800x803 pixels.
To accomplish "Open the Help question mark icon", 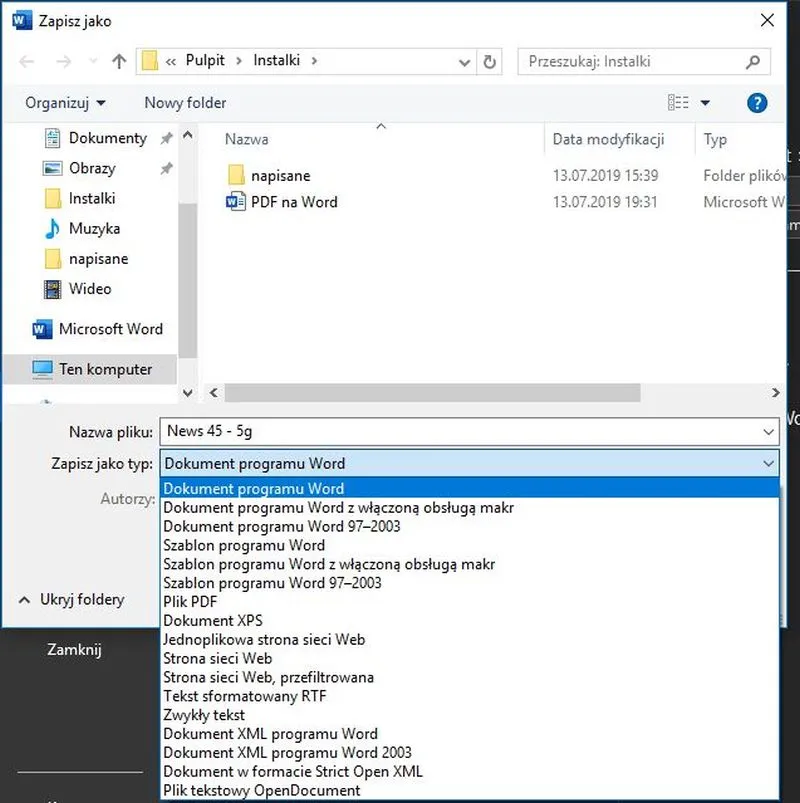I will (757, 103).
